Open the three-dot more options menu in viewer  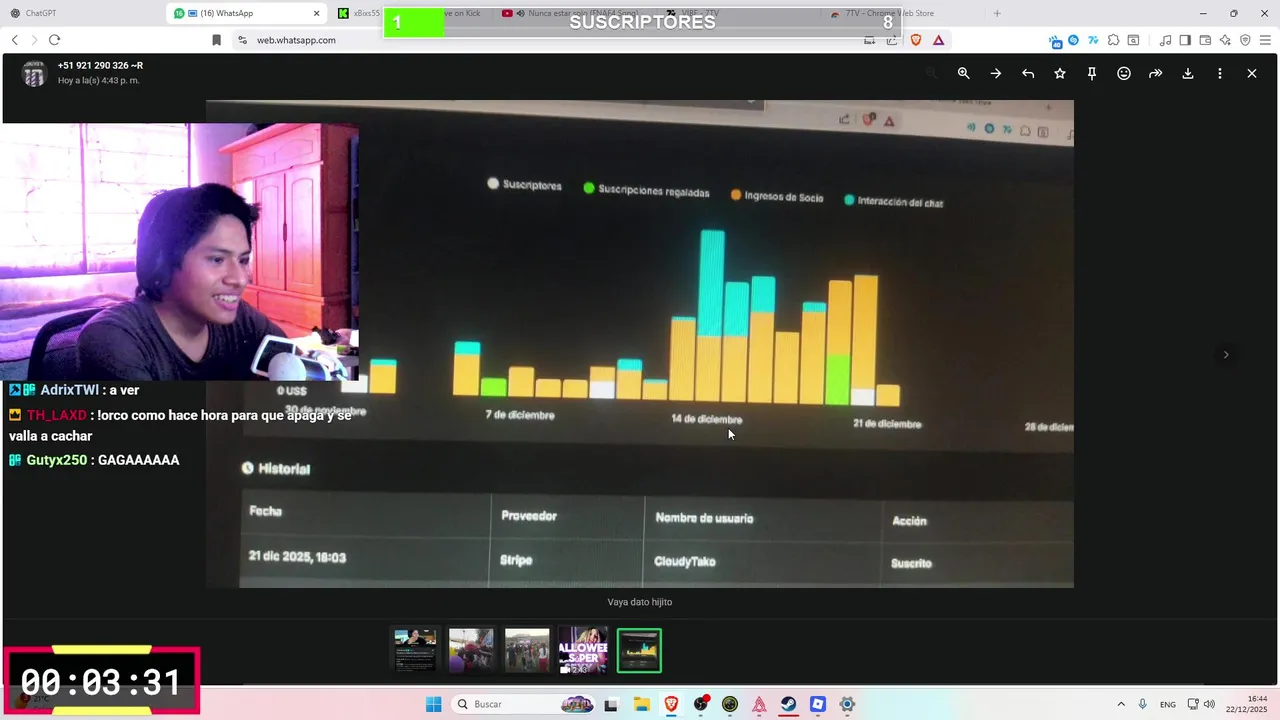coord(1219,73)
